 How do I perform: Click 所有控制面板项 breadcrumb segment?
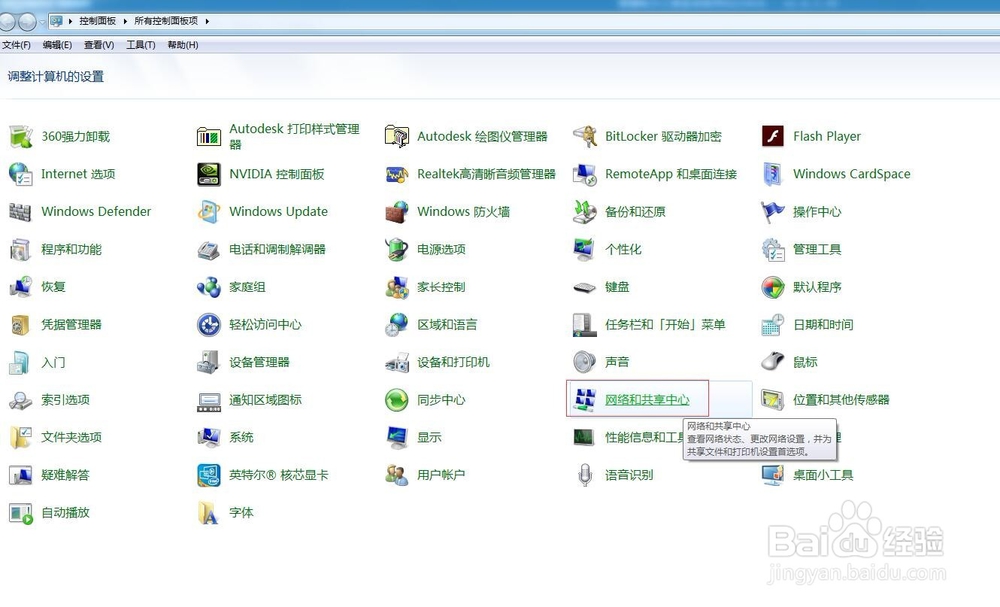click(166, 21)
